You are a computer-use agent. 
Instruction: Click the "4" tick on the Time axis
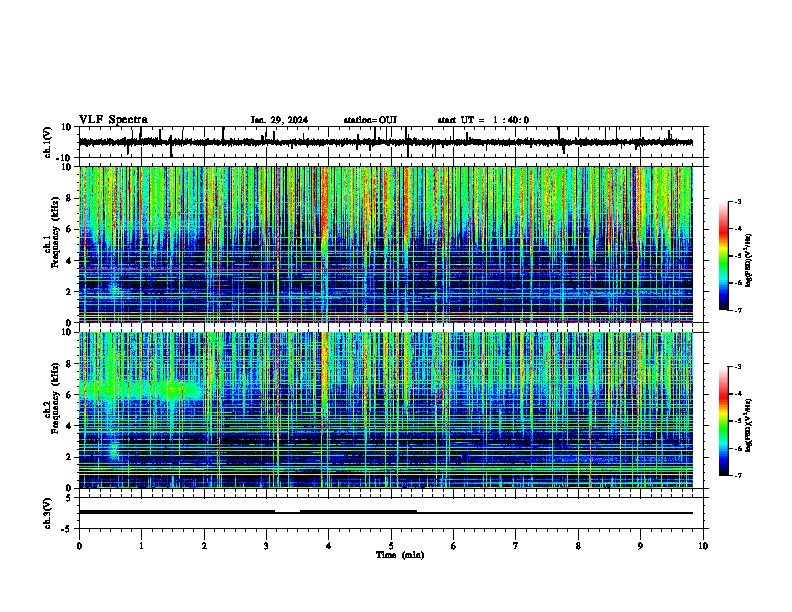click(329, 546)
